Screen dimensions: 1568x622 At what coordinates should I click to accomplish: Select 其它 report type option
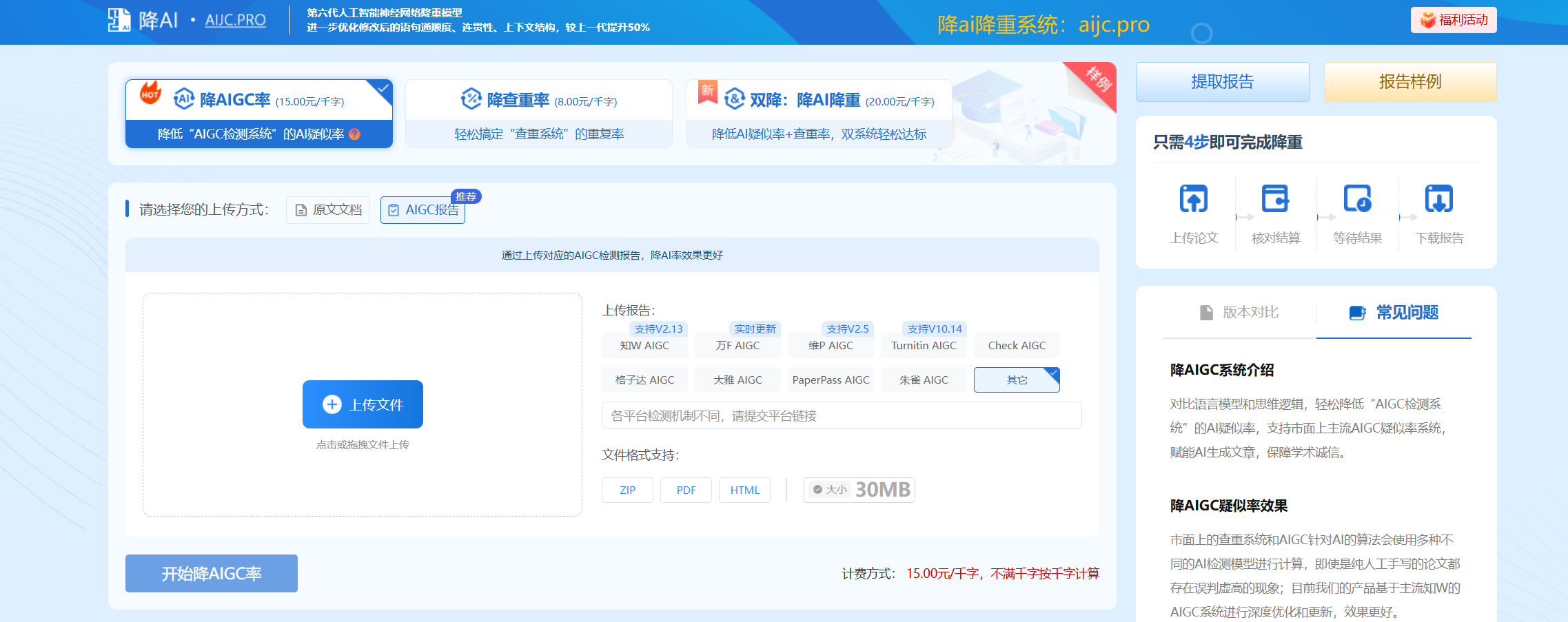(1017, 380)
